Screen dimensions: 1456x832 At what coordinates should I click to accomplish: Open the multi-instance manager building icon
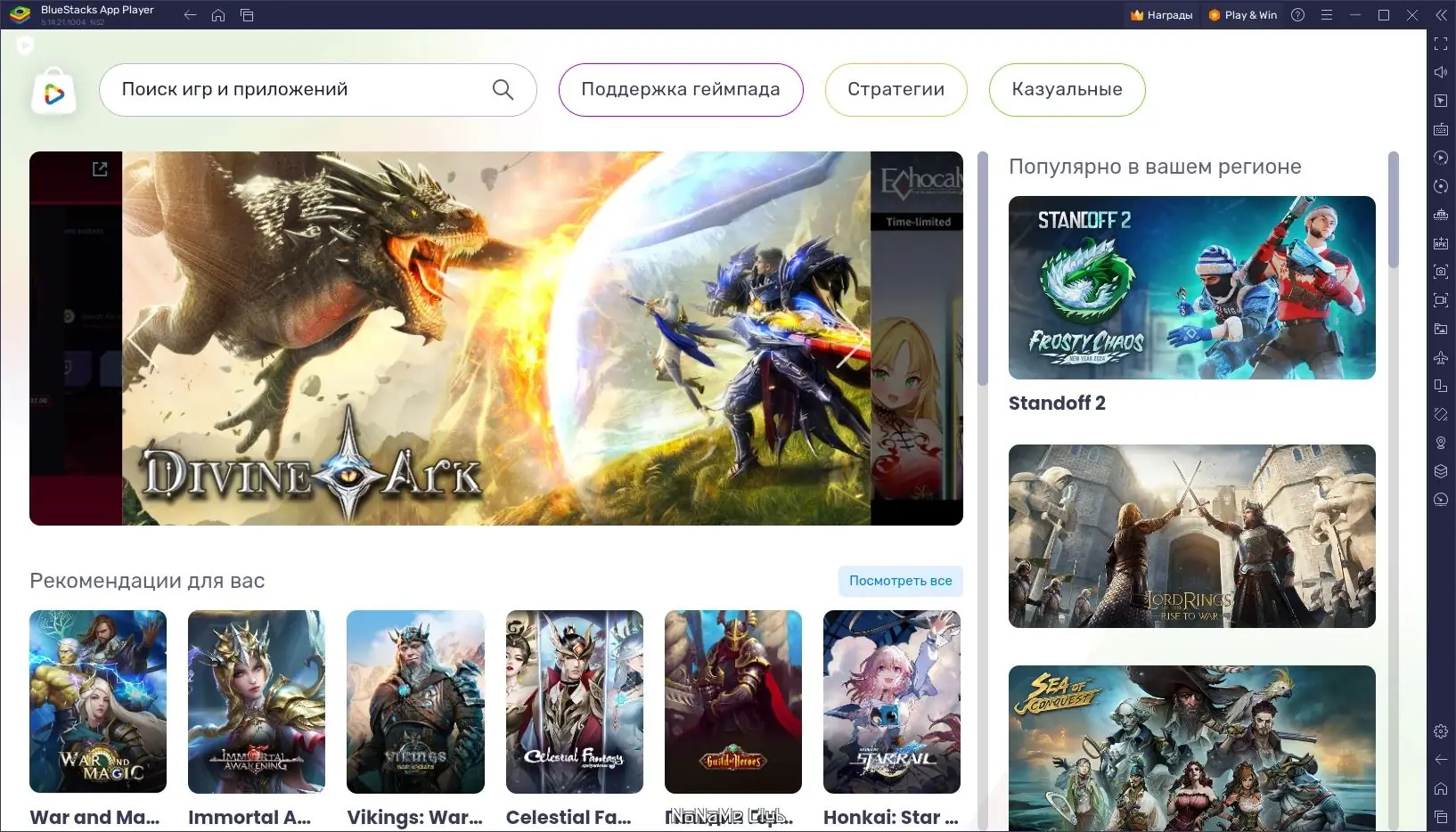(x=1441, y=215)
